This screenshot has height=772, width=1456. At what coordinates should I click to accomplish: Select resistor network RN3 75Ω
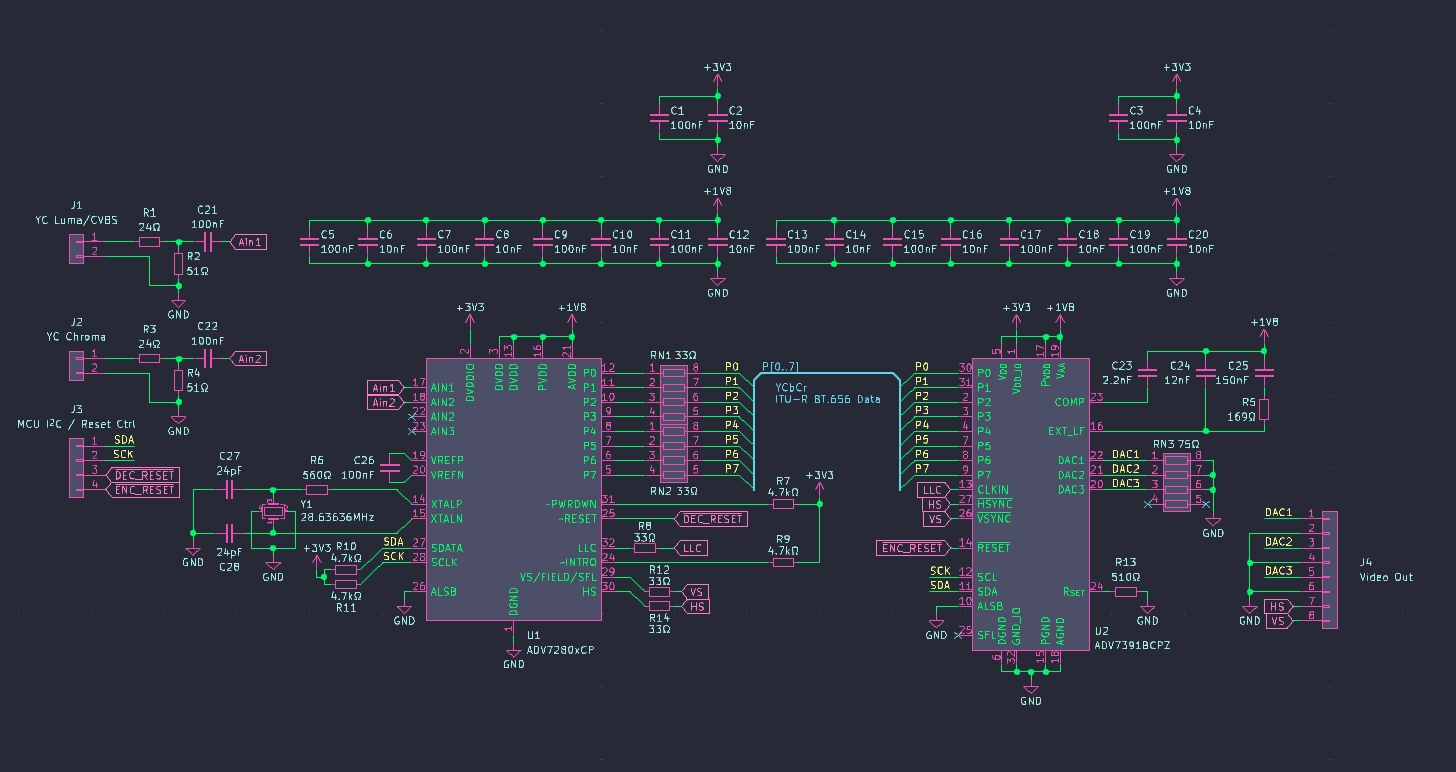(x=1178, y=477)
